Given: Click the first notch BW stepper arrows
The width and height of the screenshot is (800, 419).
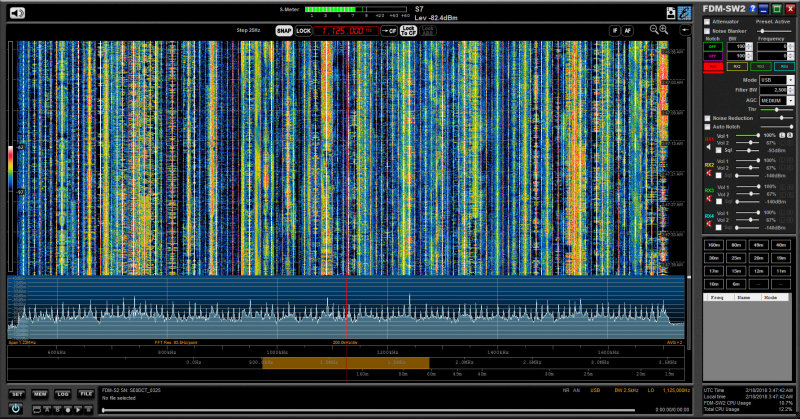Looking at the screenshot, I should 749,46.
